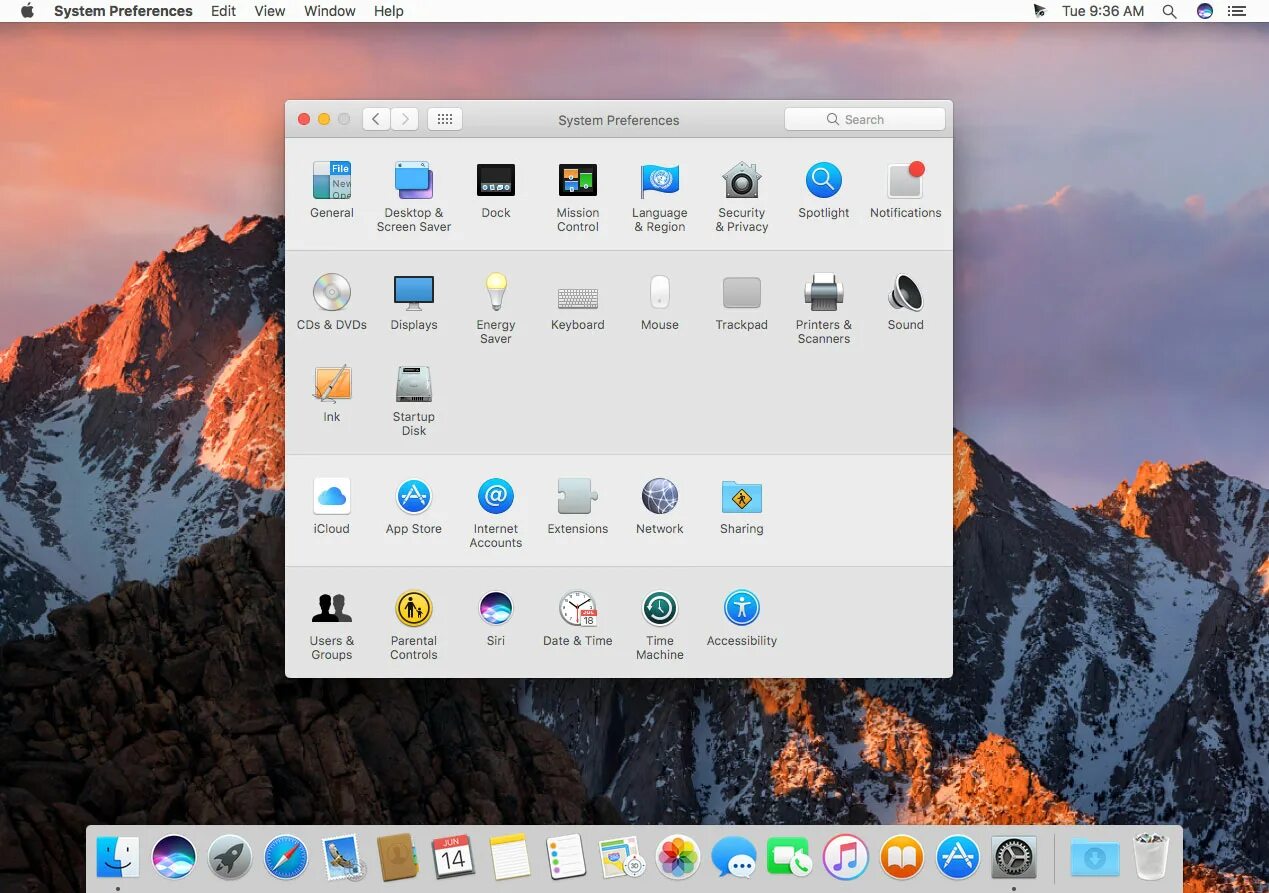The image size is (1269, 893).
Task: Open Launchpad from the Dock
Action: 230,857
